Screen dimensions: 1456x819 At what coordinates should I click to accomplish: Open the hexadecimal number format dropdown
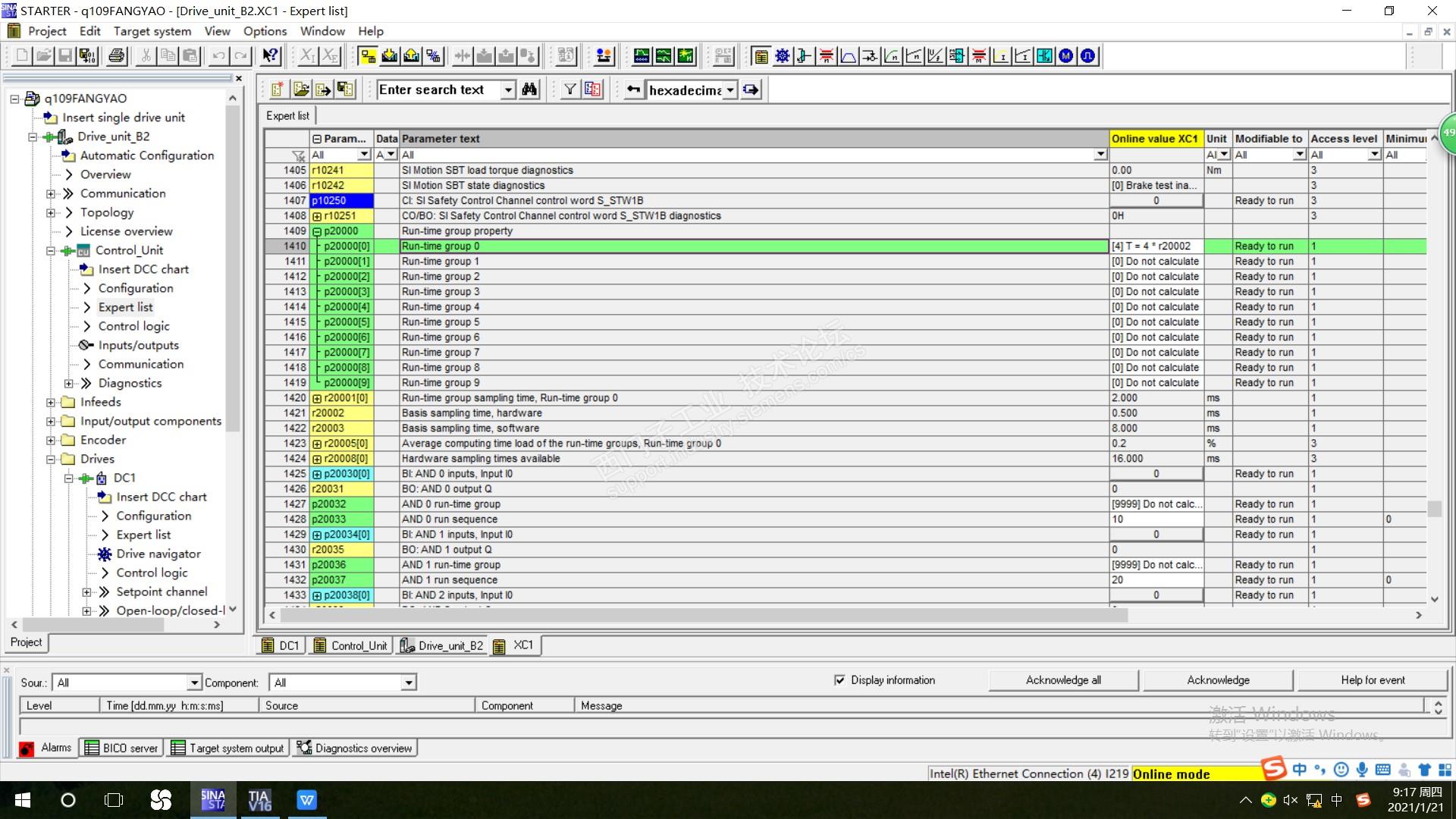(730, 90)
